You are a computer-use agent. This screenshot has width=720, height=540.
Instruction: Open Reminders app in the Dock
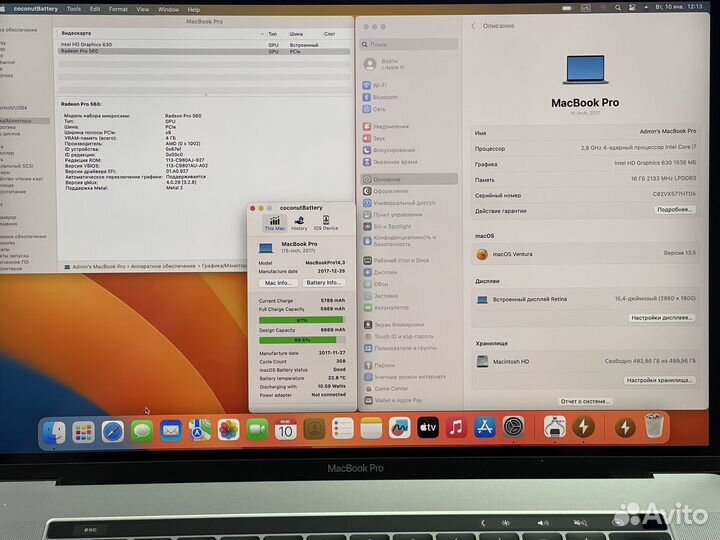pos(343,428)
